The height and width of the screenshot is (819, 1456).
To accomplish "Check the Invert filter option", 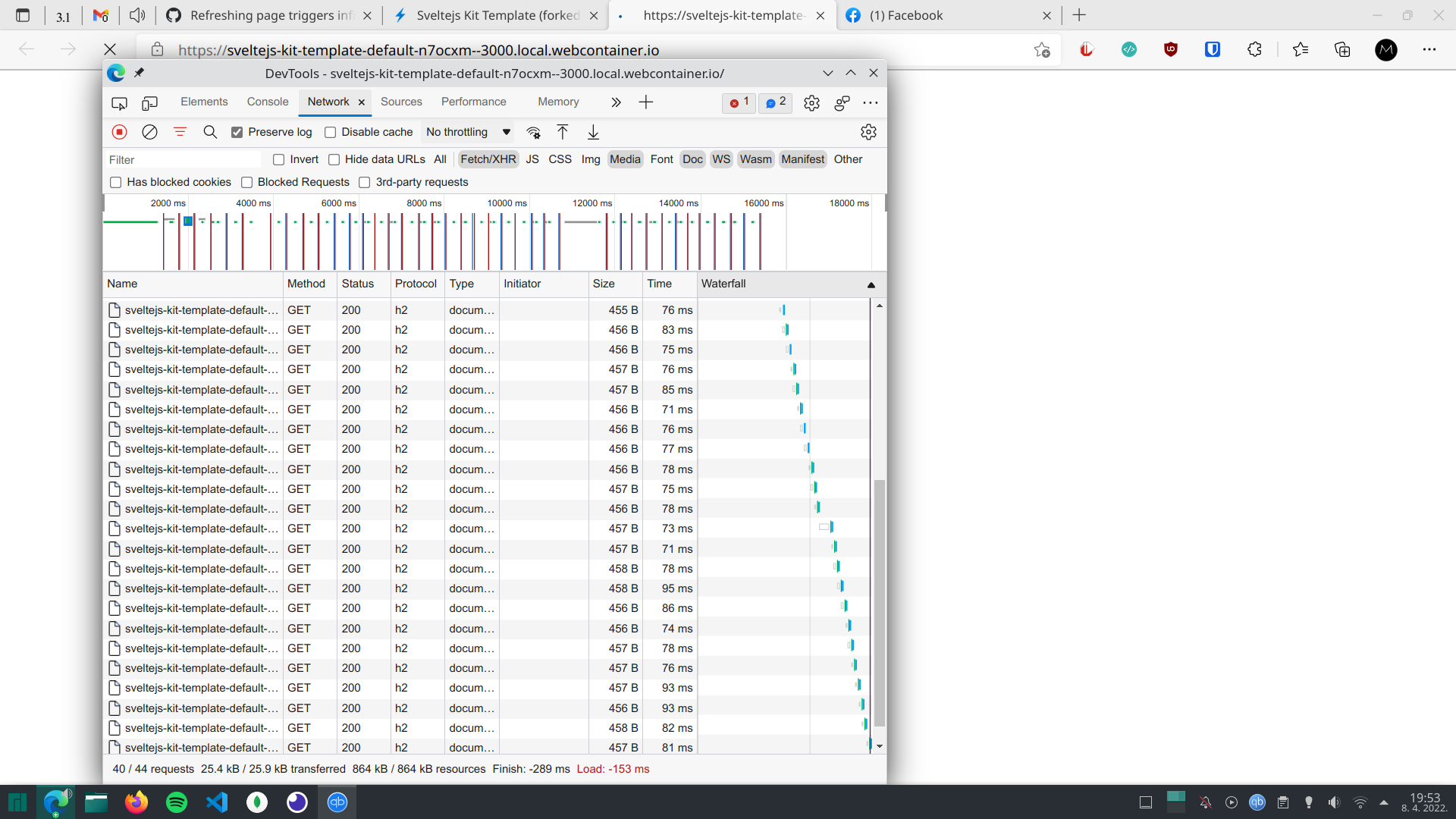I will click(x=278, y=159).
